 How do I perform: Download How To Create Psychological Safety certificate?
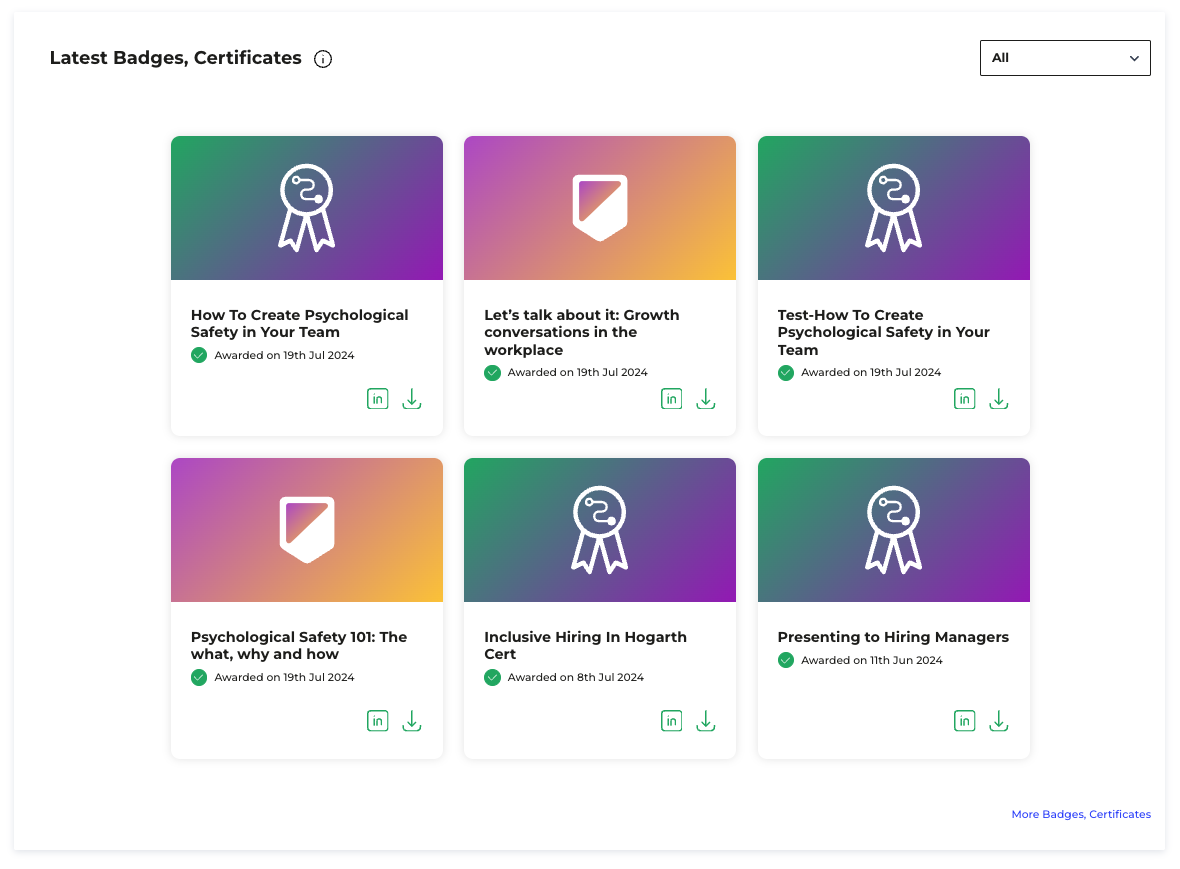pos(412,399)
